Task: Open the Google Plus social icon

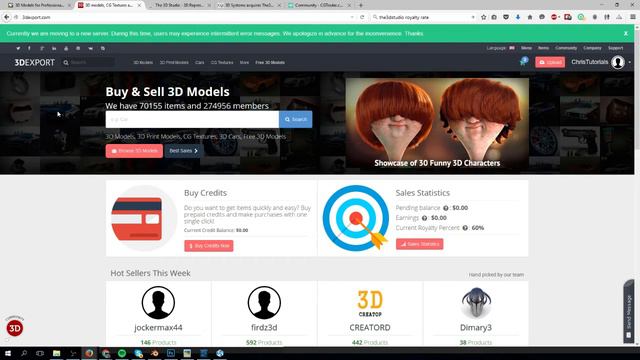Action: pyautogui.click(x=42, y=48)
